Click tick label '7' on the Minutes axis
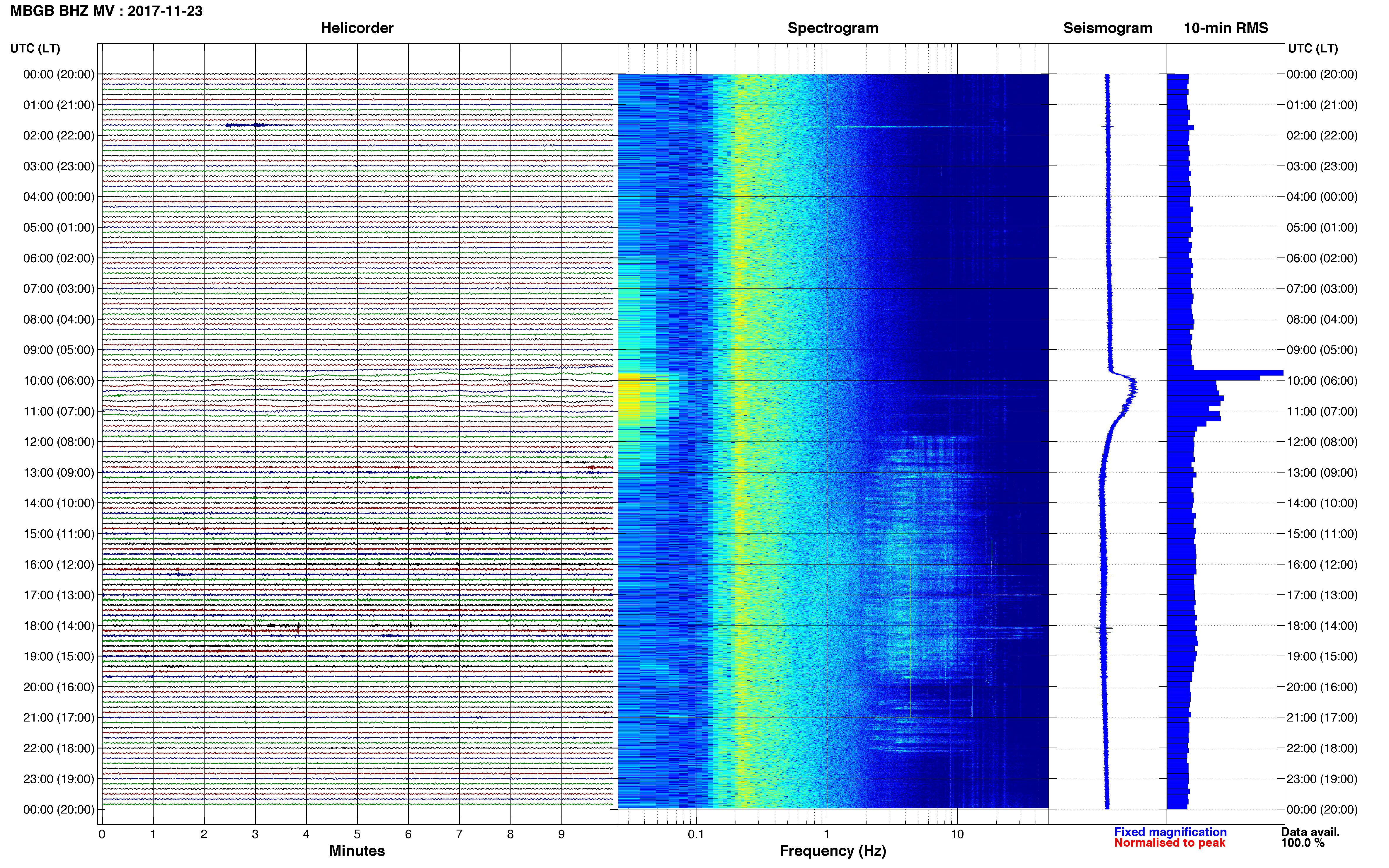The image size is (1389, 868). point(459,834)
